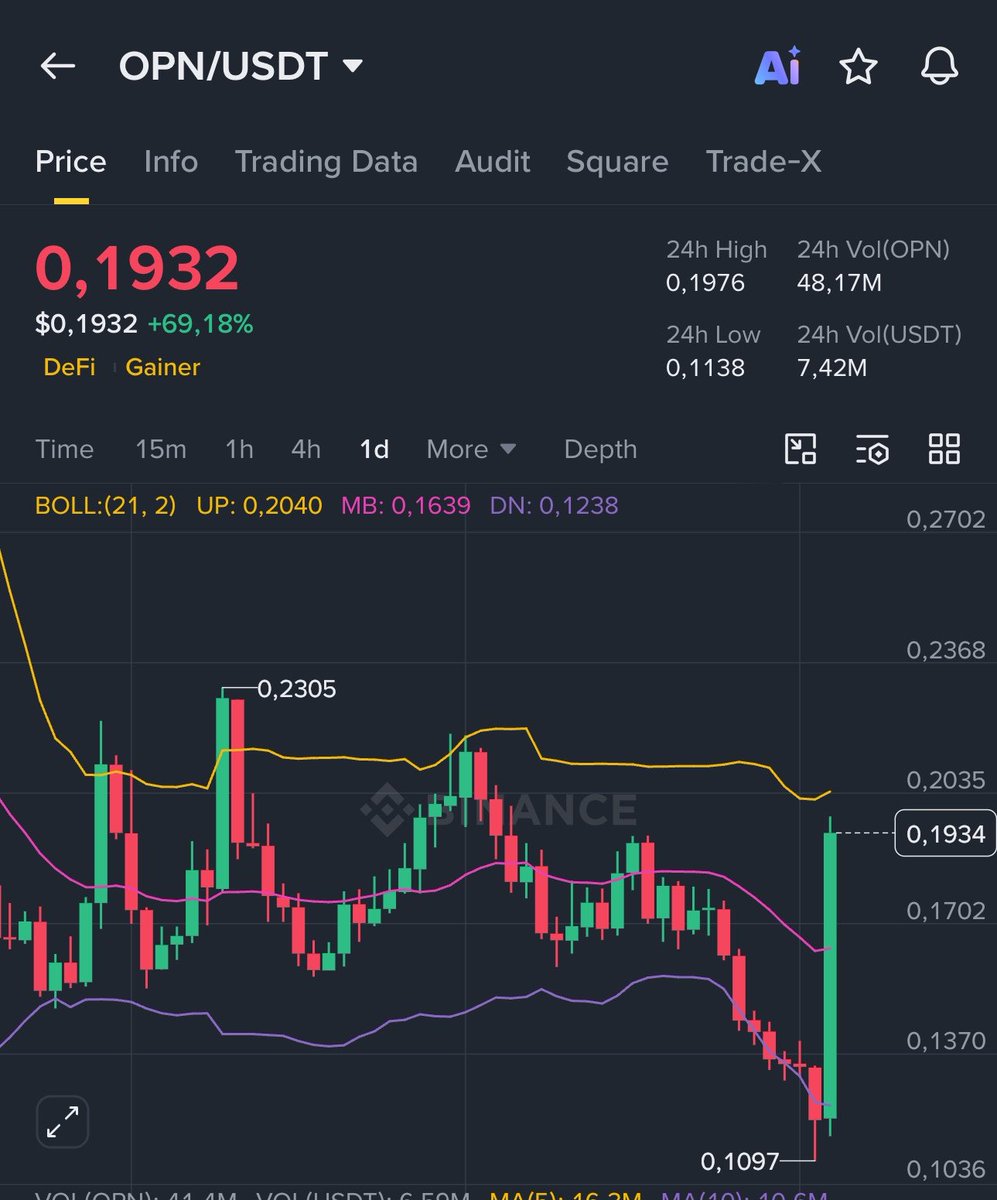The height and width of the screenshot is (1200, 997).
Task: Tap the 0,1097 low marker label
Action: (x=740, y=1161)
